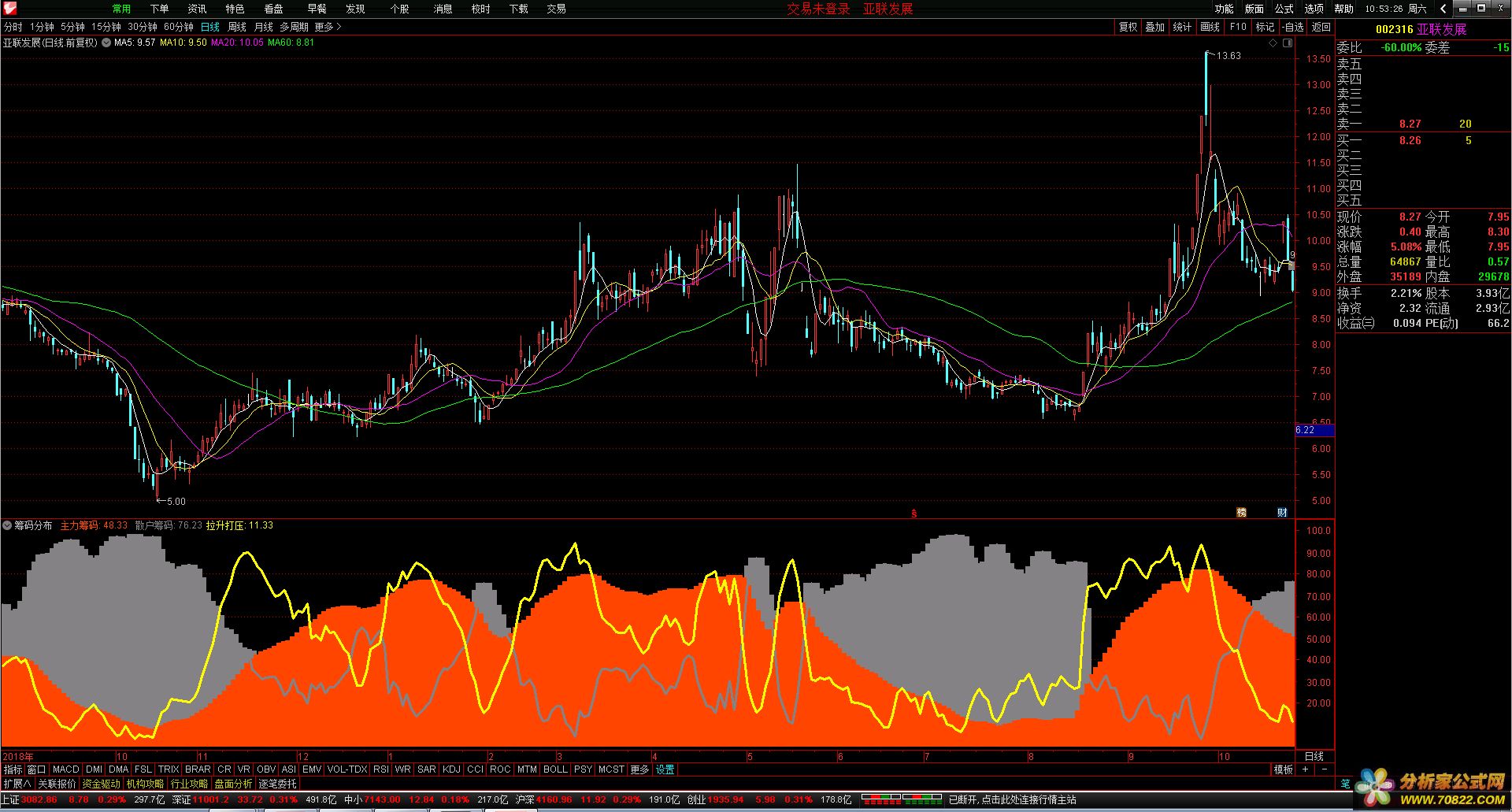Click the plus zoom-in button near 模板
This screenshot has width=1512, height=812.
point(1305,769)
